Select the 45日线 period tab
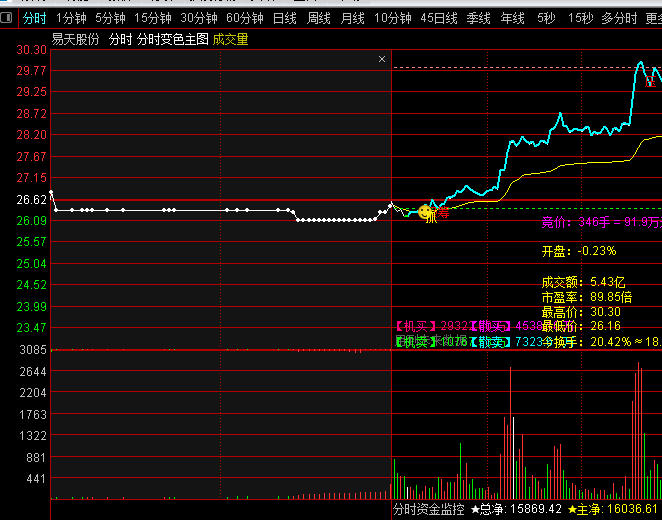662x520 pixels. click(439, 18)
